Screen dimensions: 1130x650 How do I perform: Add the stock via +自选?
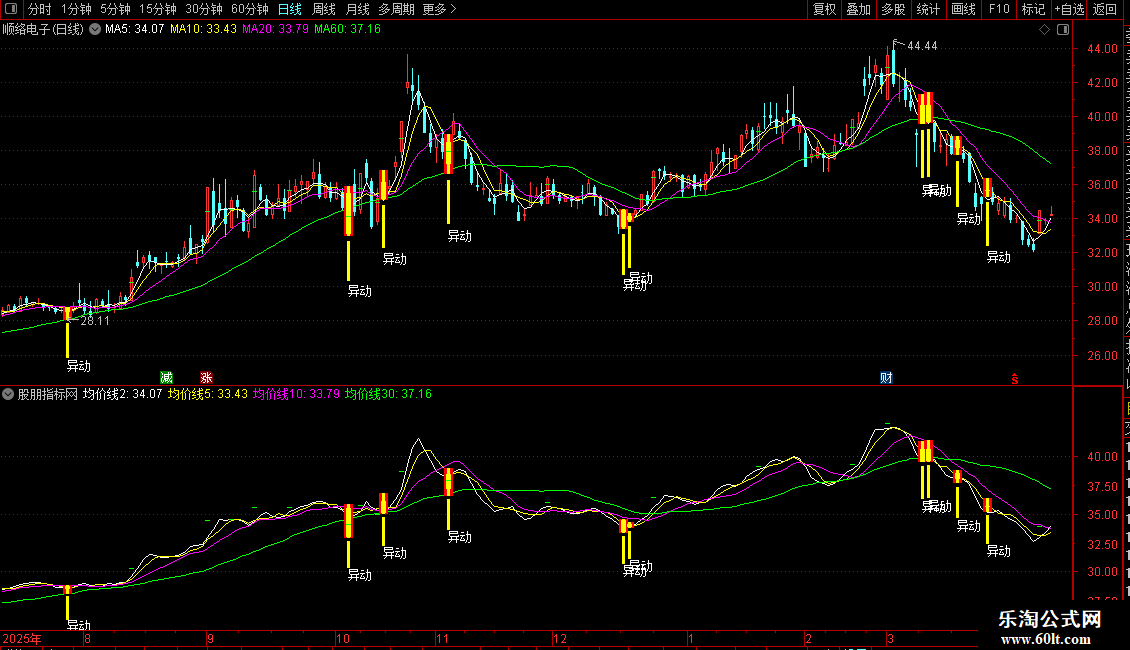[x=1069, y=9]
